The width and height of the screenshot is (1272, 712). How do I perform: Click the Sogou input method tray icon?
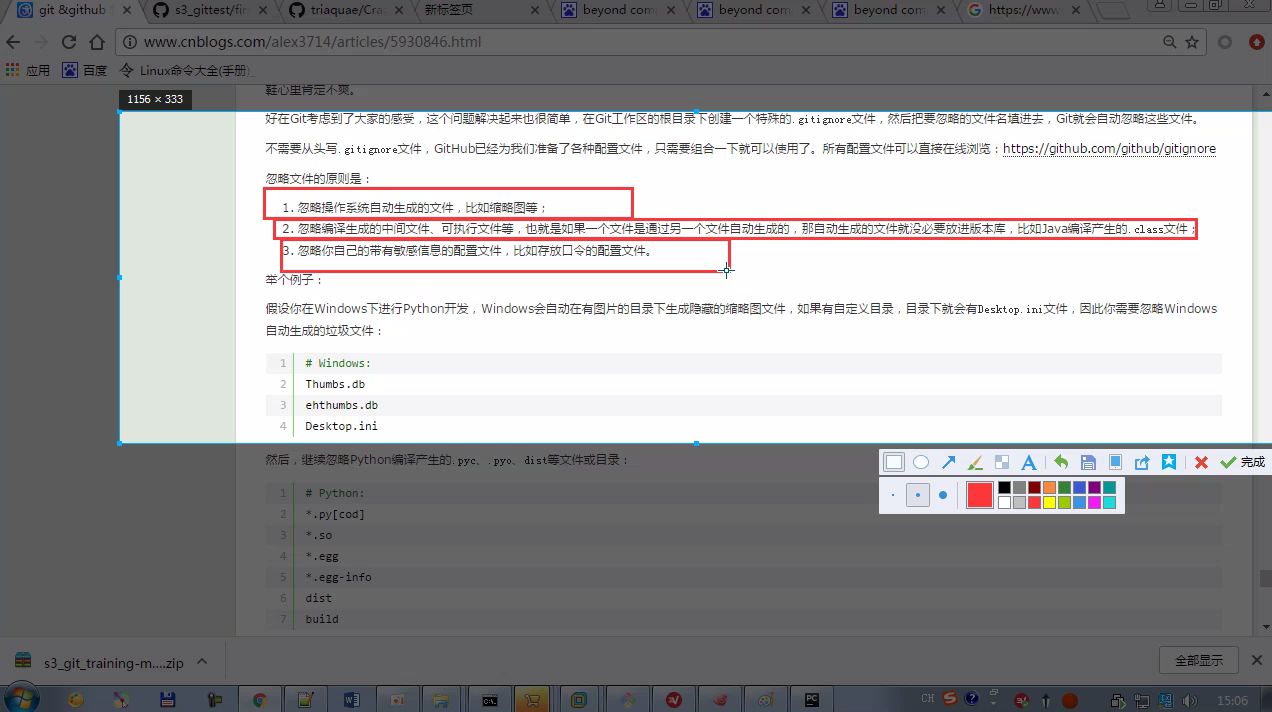tap(950, 699)
